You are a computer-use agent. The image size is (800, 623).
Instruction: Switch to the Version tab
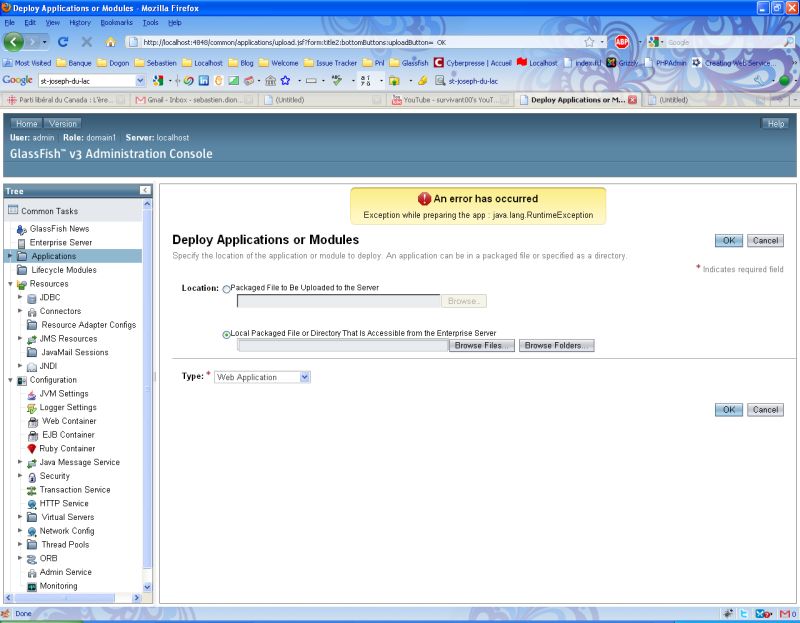tap(63, 121)
